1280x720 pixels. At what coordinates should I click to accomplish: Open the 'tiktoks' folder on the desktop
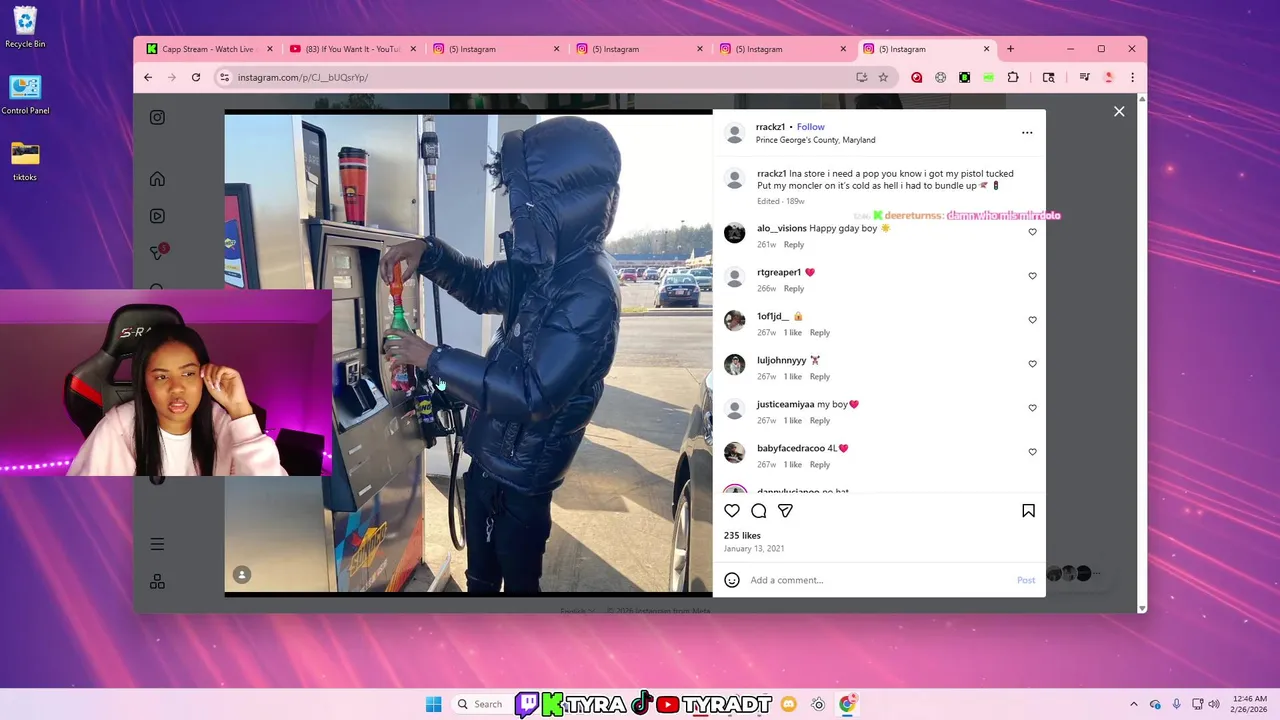tap(25, 161)
